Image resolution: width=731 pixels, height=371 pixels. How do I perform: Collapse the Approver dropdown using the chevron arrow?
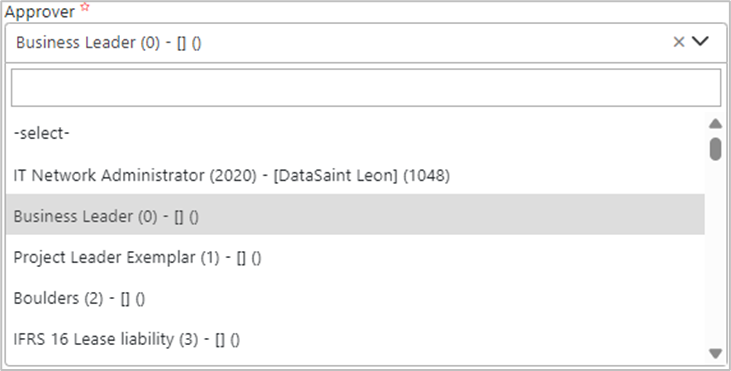[x=700, y=41]
